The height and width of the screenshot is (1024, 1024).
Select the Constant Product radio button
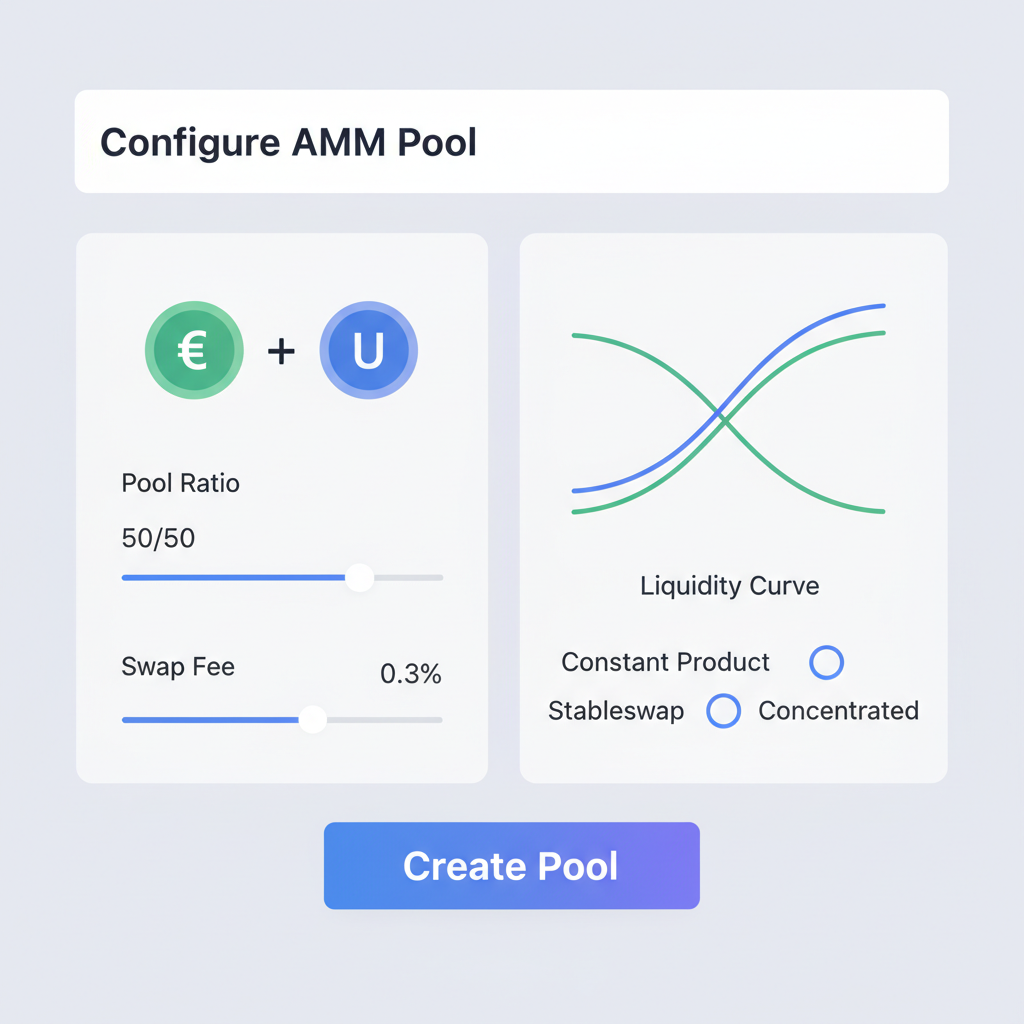[826, 662]
